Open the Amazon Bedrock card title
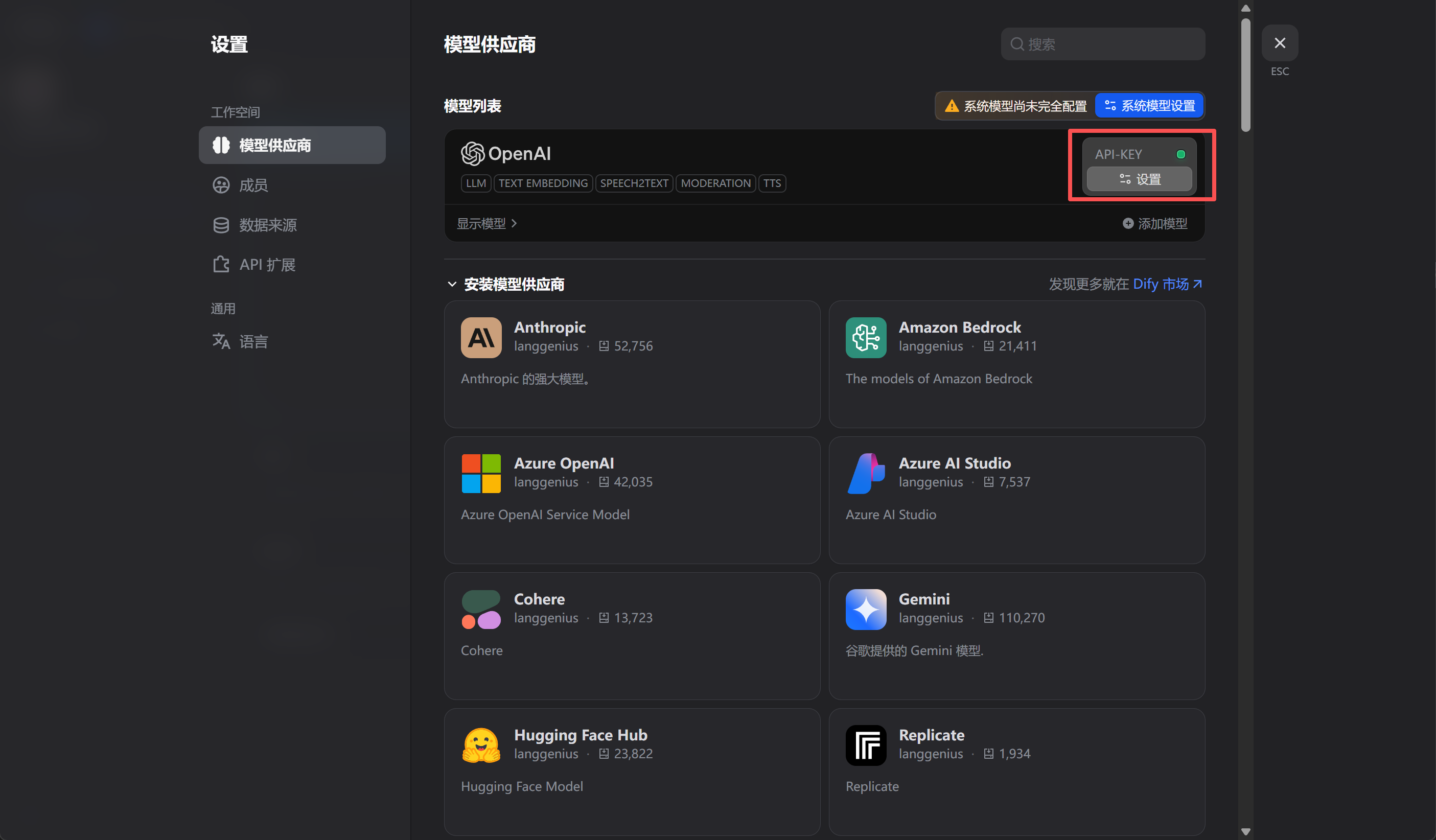Image resolution: width=1436 pixels, height=840 pixels. pyautogui.click(x=960, y=327)
